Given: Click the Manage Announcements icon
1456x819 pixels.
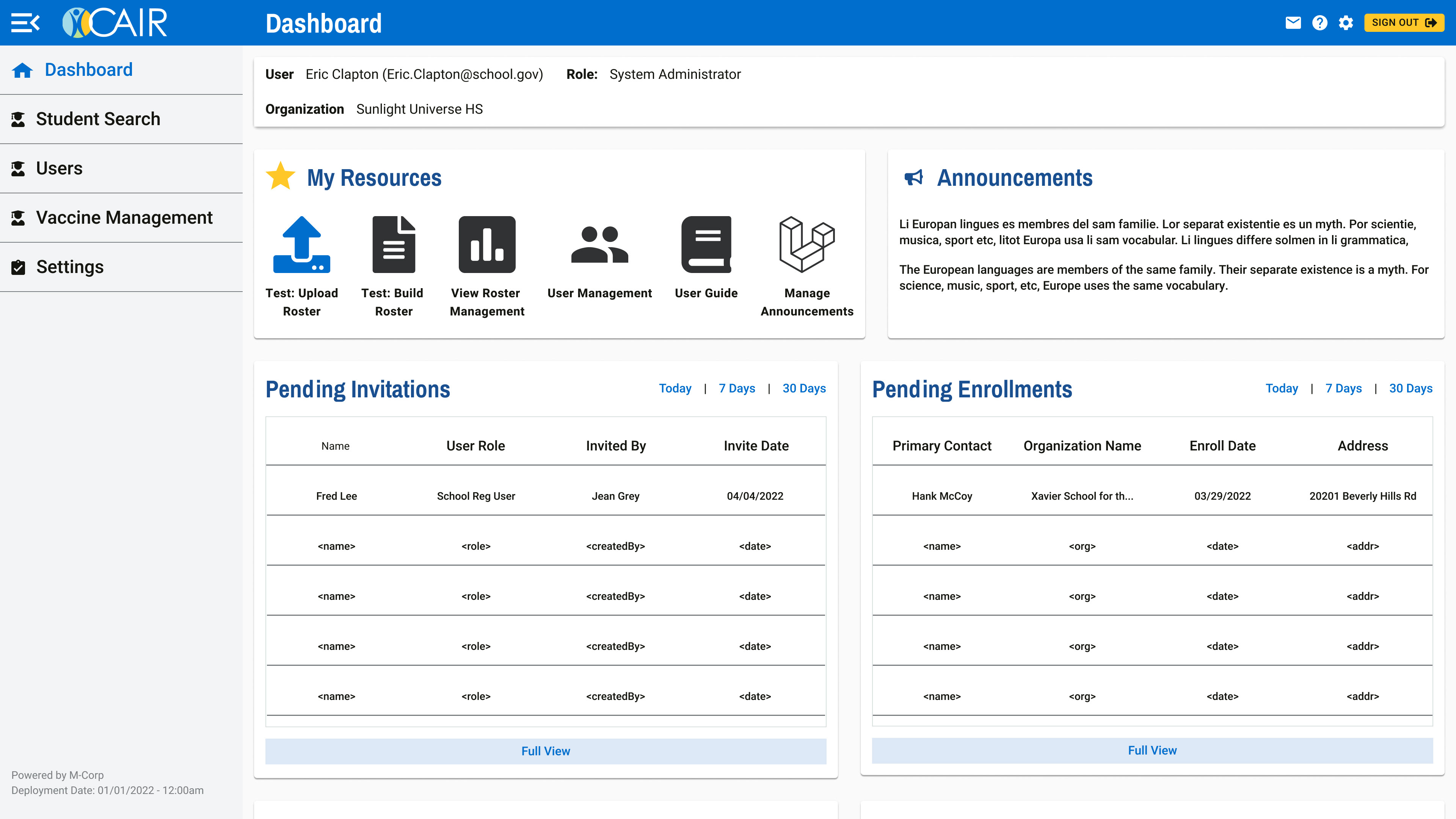Looking at the screenshot, I should click(806, 245).
